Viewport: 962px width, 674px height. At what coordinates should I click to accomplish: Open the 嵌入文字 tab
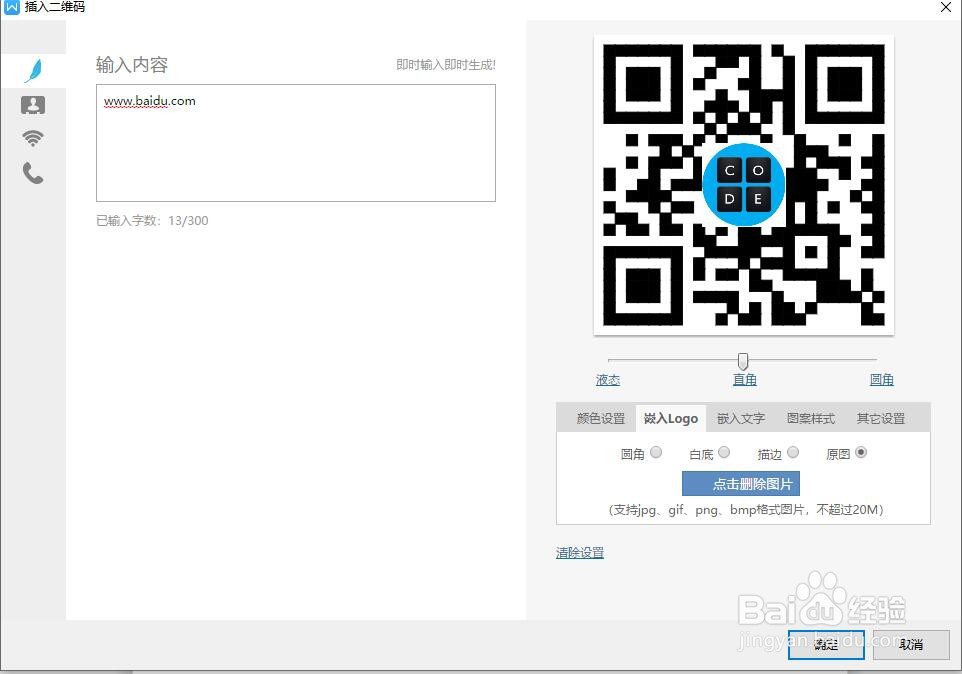coord(740,418)
